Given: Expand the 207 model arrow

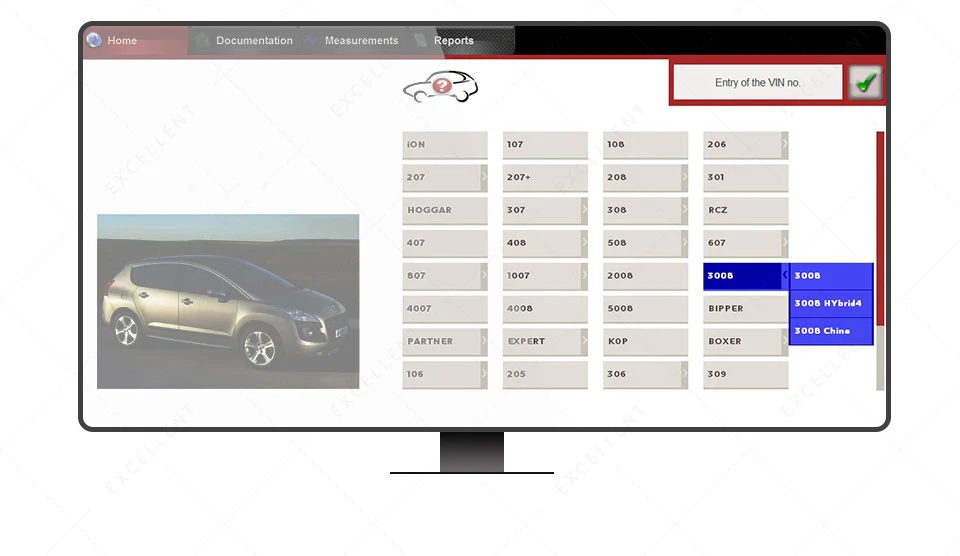Looking at the screenshot, I should tap(484, 178).
